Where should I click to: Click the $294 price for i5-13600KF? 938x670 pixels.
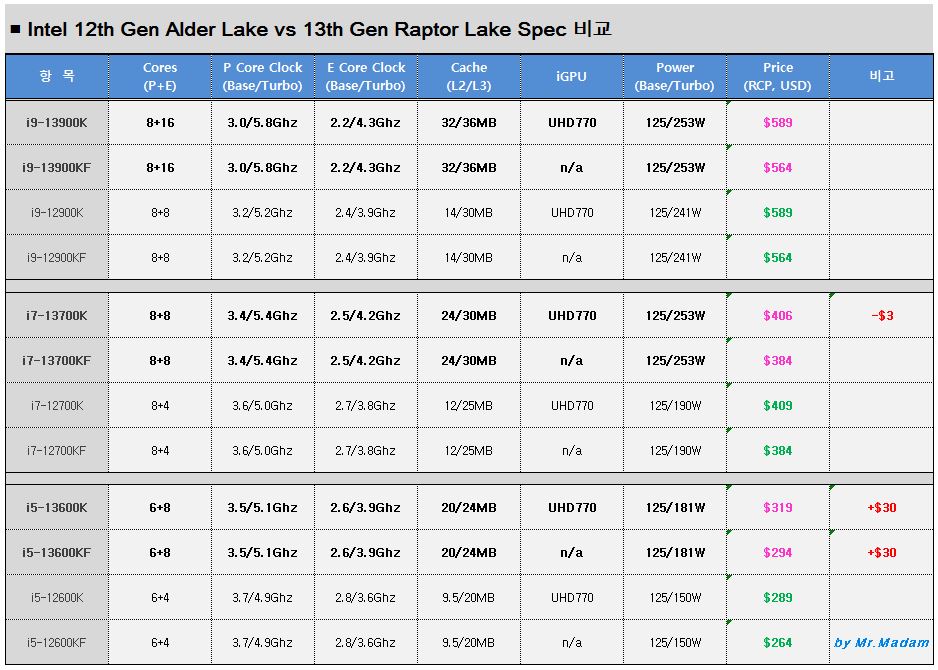coord(778,552)
